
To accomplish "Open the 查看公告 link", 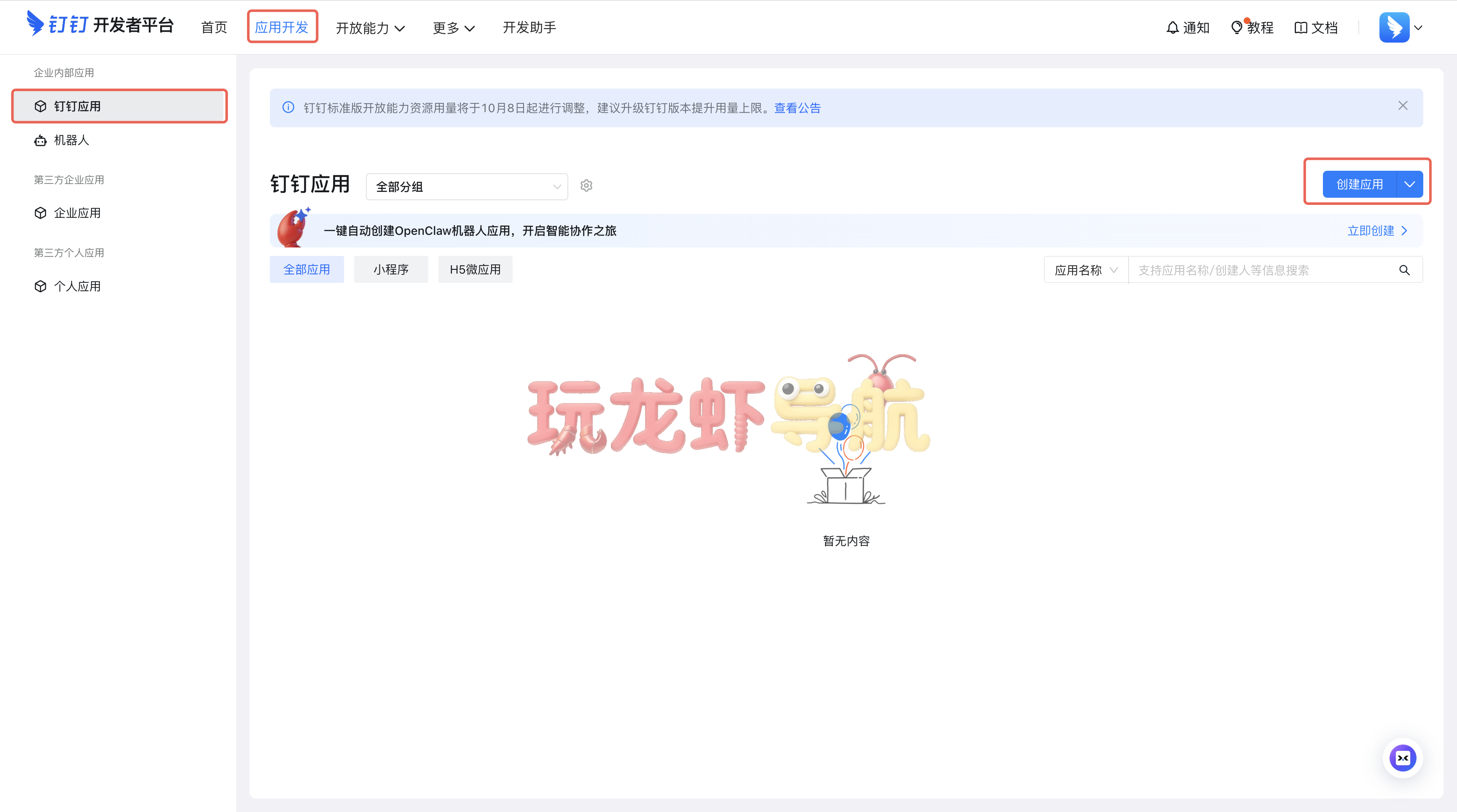I will pos(797,108).
